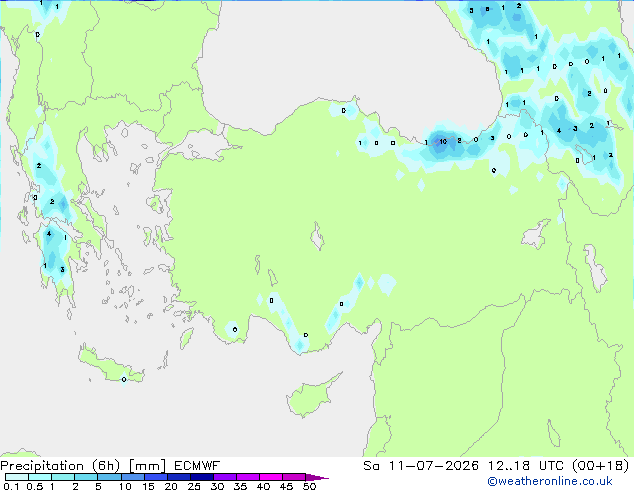Click the legend swatch between 40 and 45
This screenshot has height=490, width=634.
click(271, 477)
